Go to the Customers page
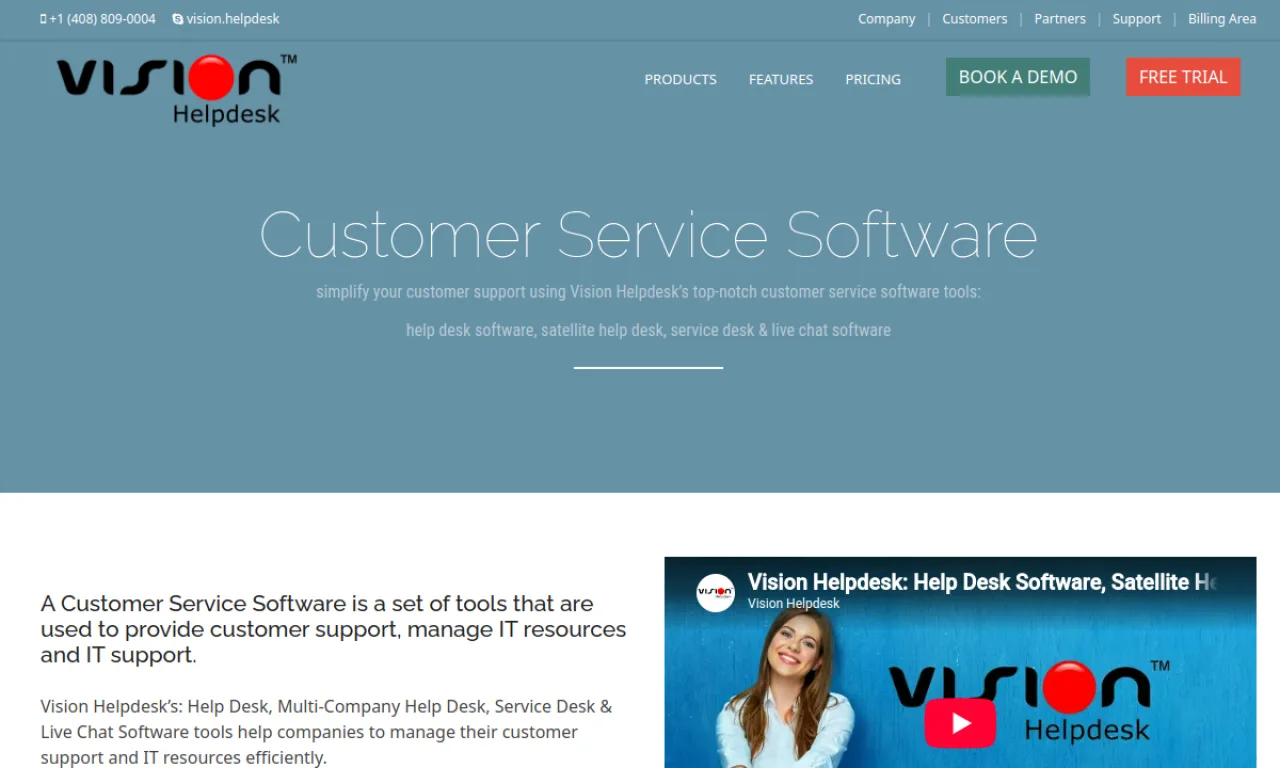The image size is (1280, 768). pos(974,19)
